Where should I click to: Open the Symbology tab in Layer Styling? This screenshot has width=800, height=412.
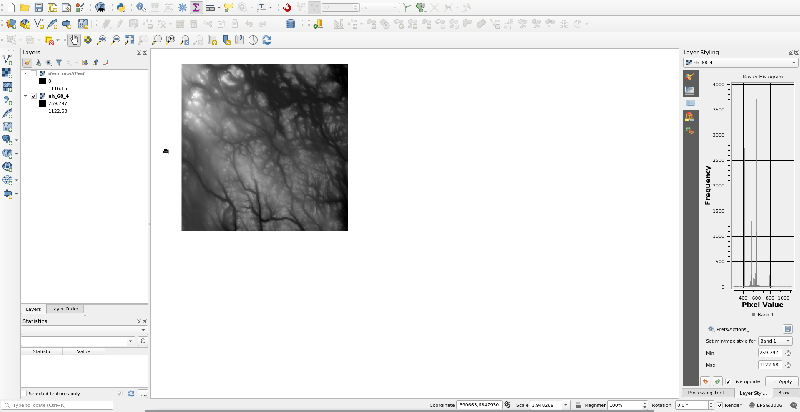(690, 76)
